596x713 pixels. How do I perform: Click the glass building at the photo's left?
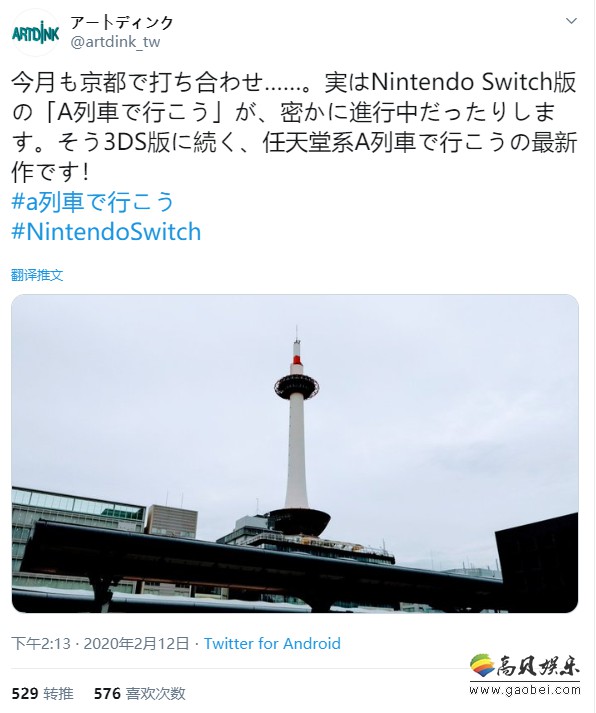(x=78, y=509)
